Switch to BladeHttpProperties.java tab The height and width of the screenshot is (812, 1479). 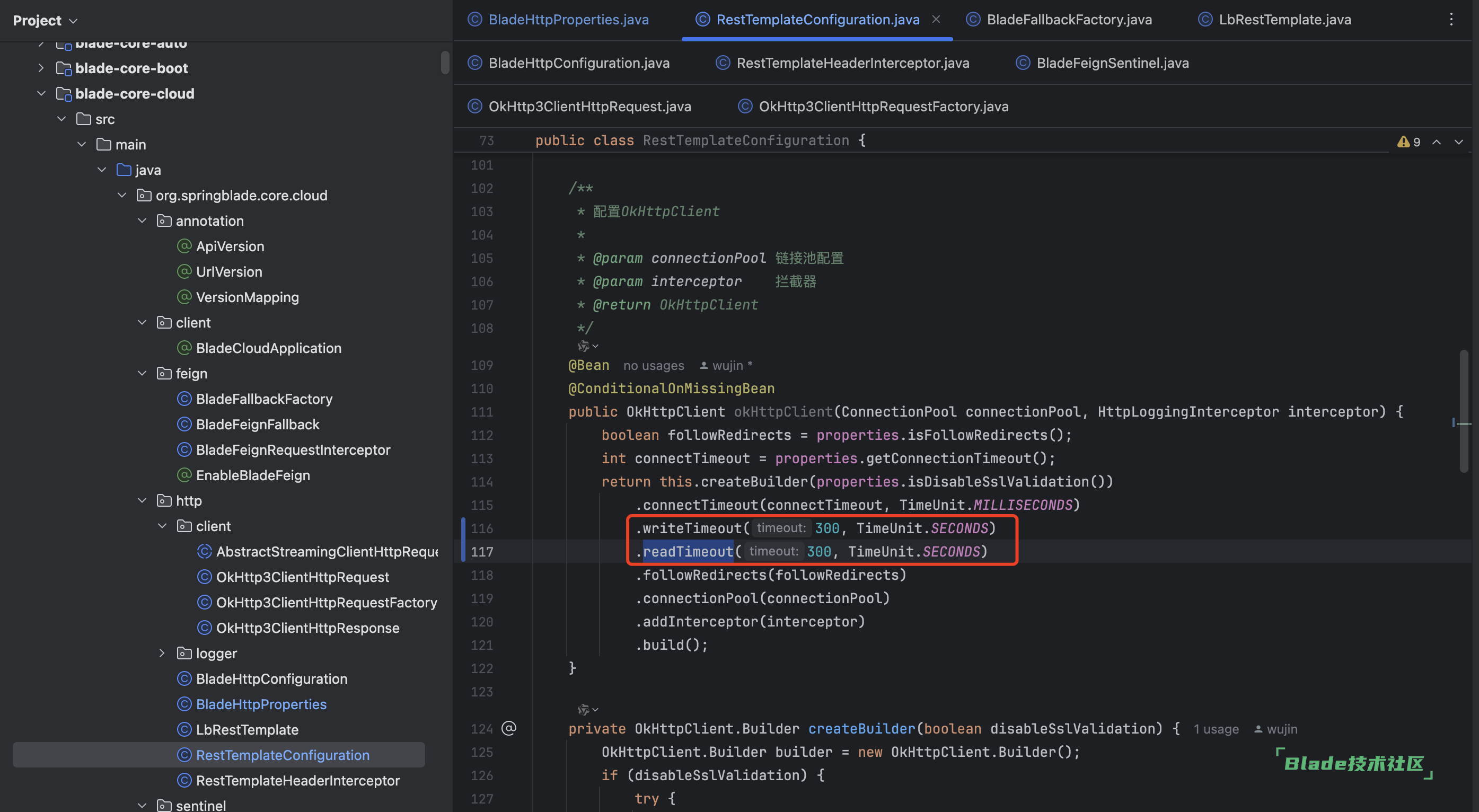[558, 20]
